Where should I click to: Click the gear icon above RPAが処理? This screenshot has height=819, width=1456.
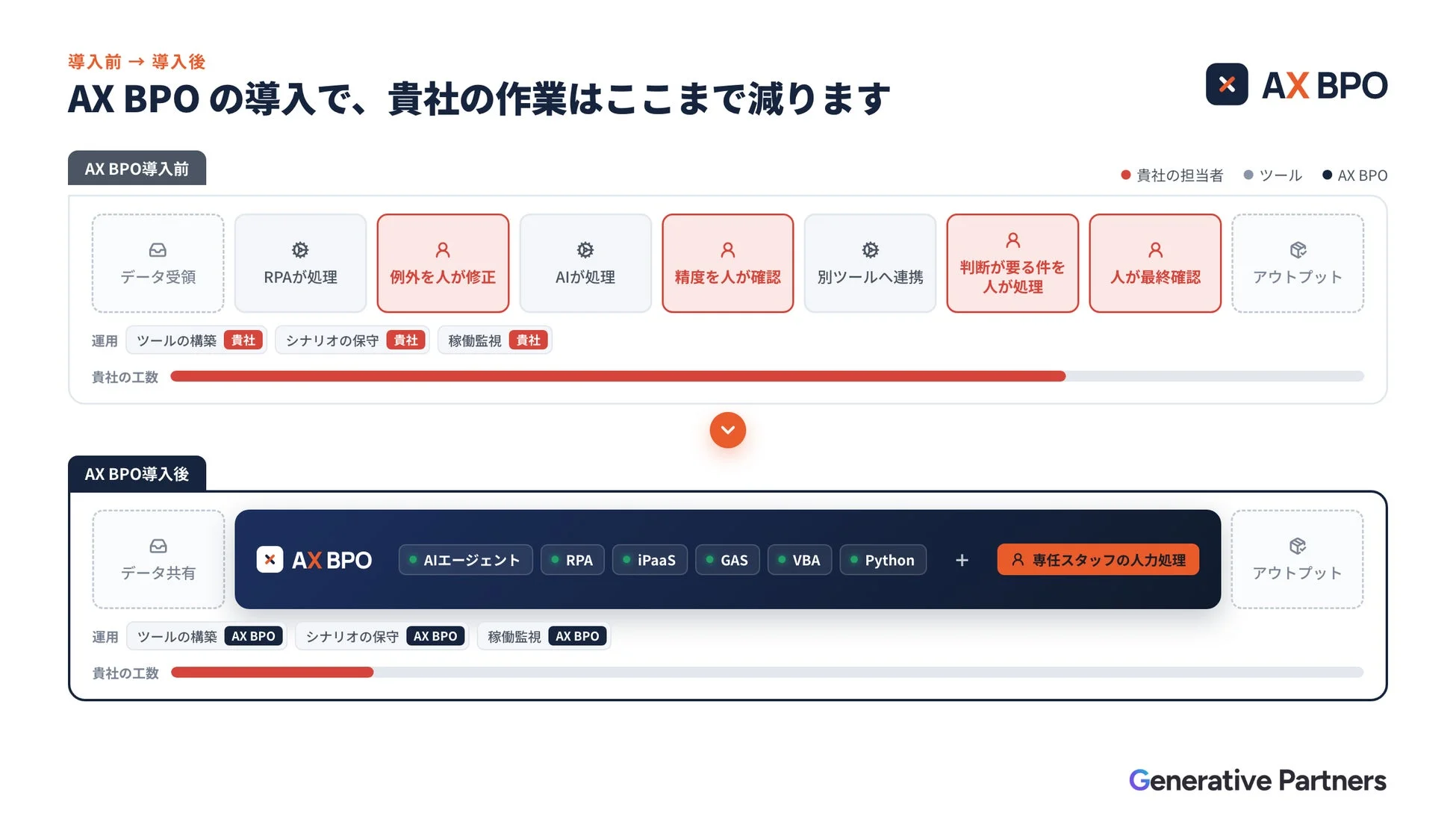point(300,249)
